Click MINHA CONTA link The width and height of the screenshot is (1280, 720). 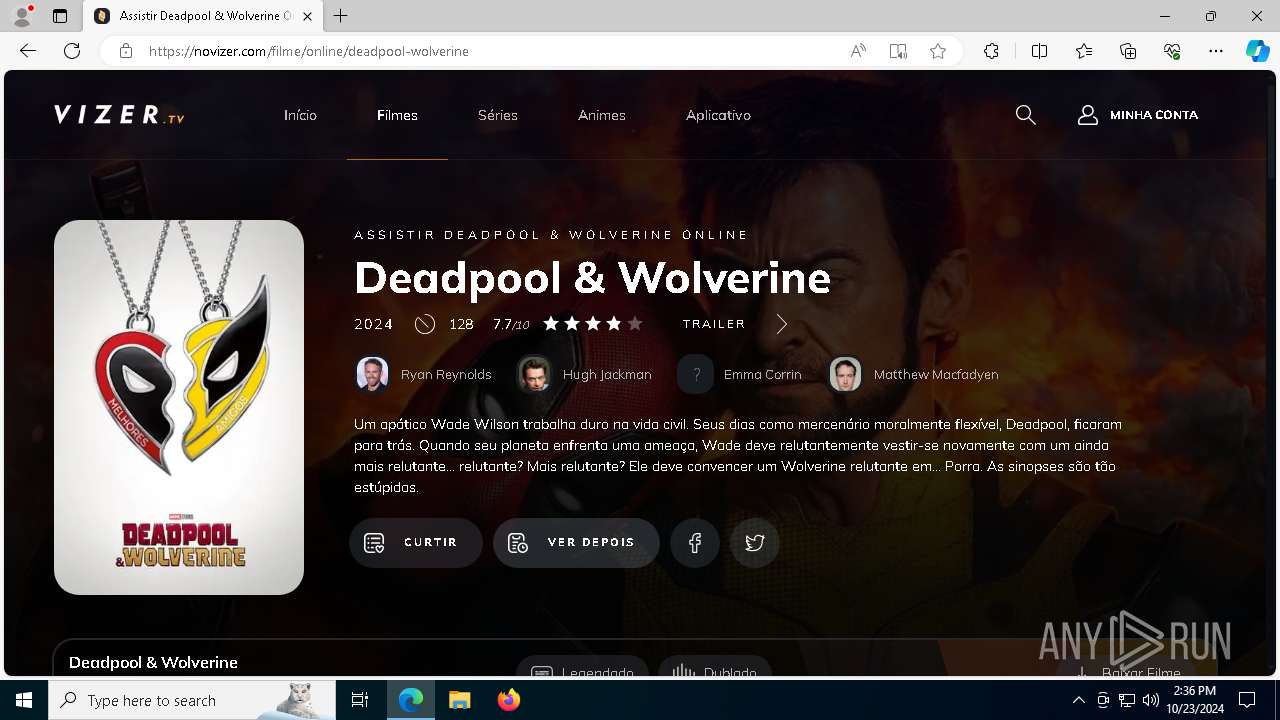(x=1154, y=115)
